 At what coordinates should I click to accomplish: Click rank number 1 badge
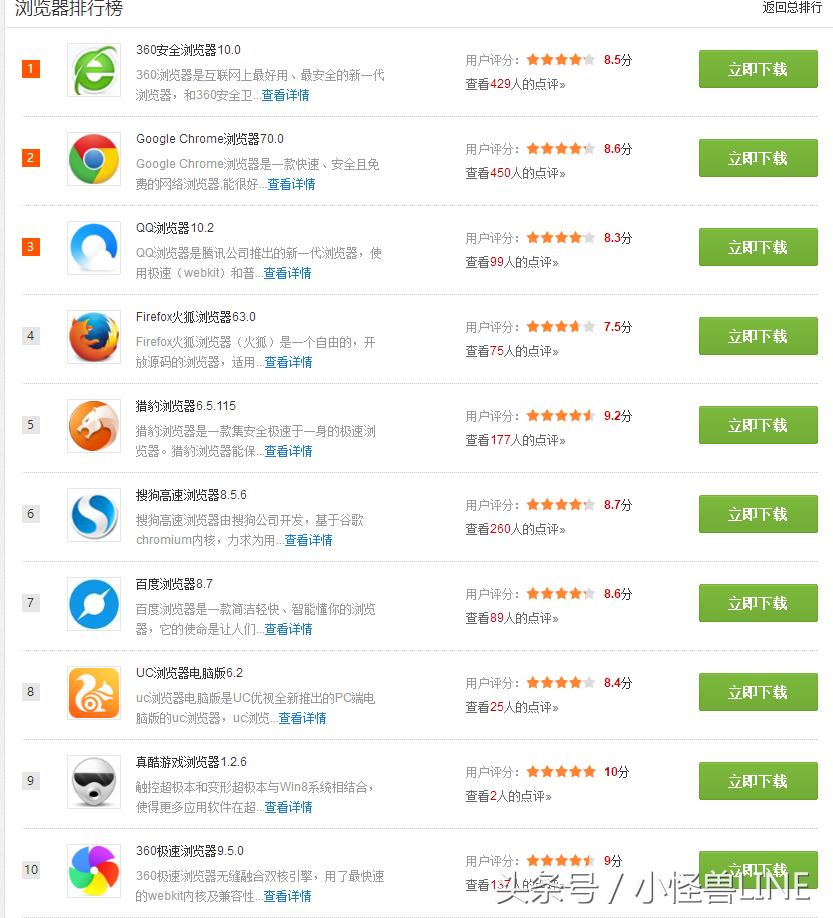[x=31, y=69]
